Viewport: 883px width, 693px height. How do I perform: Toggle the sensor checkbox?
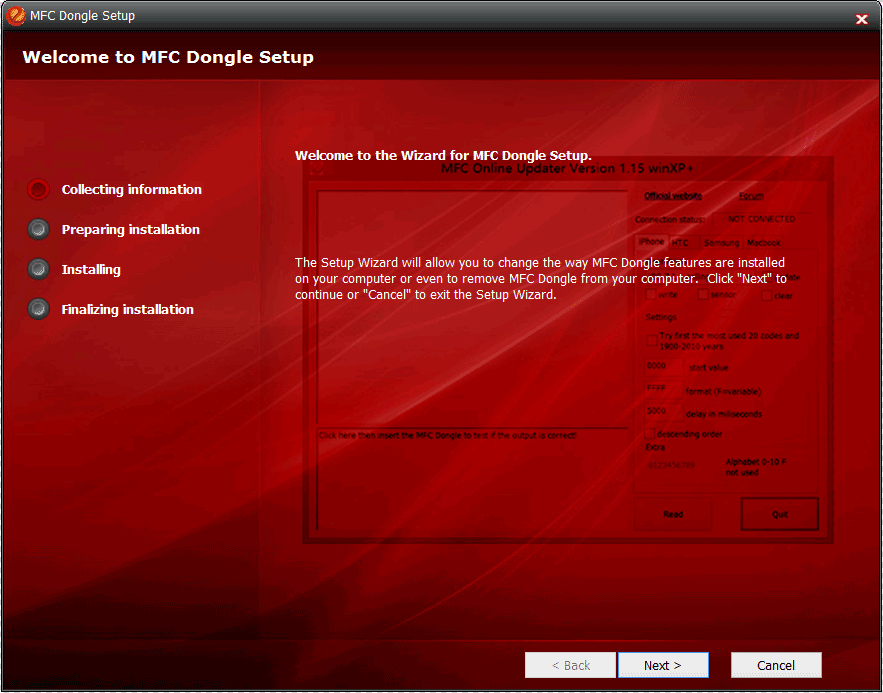703,295
